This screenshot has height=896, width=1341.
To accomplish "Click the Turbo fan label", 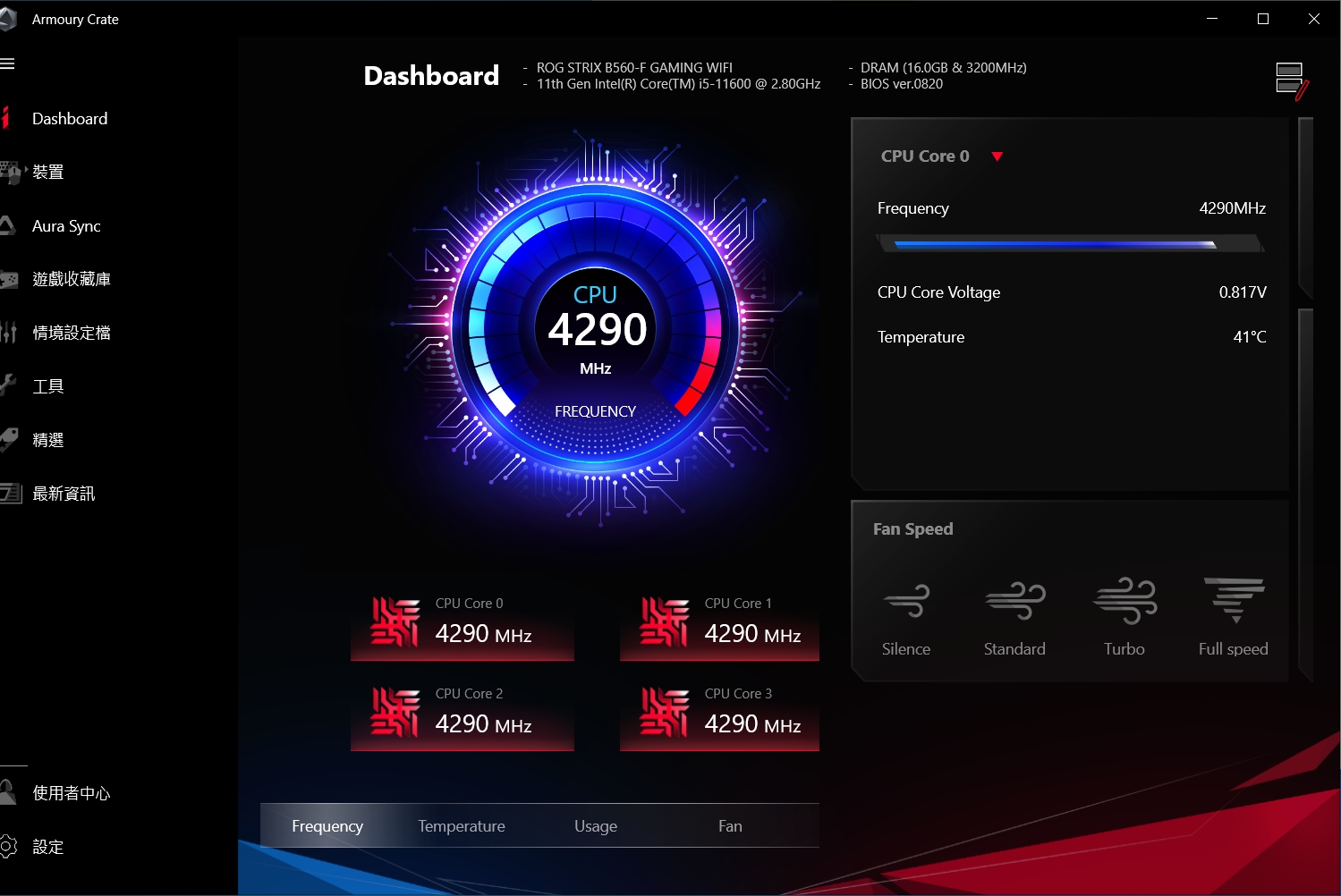I will [1125, 649].
